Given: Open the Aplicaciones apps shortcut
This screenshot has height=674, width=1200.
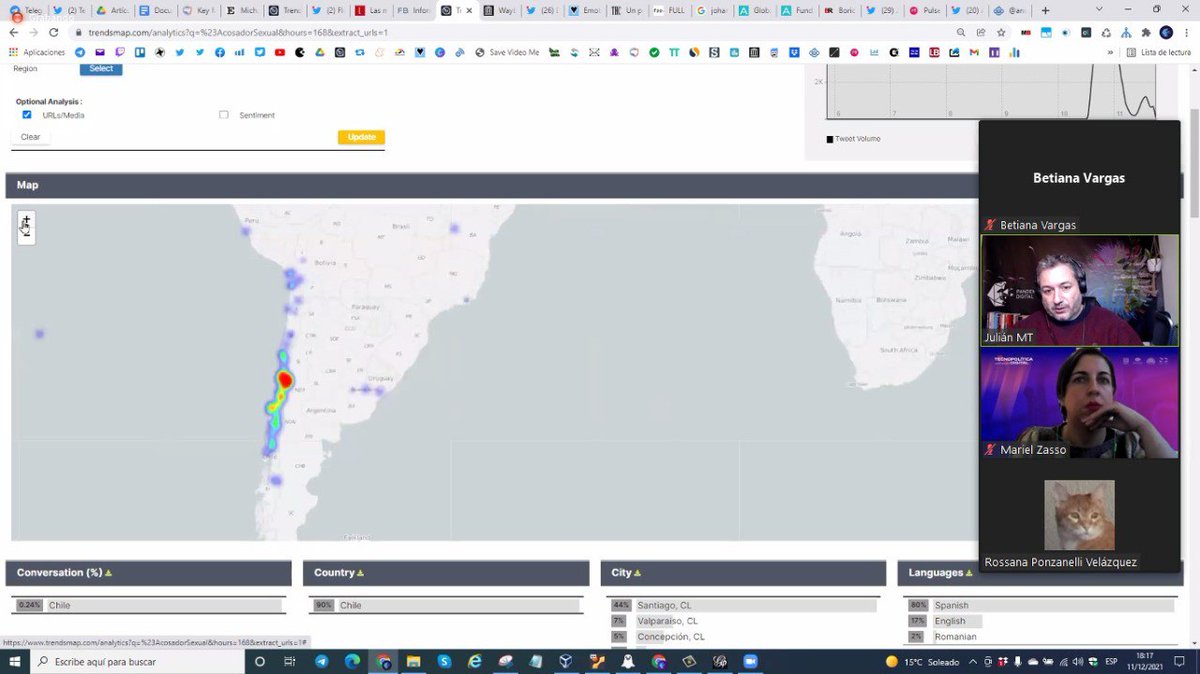Looking at the screenshot, I should (37, 52).
